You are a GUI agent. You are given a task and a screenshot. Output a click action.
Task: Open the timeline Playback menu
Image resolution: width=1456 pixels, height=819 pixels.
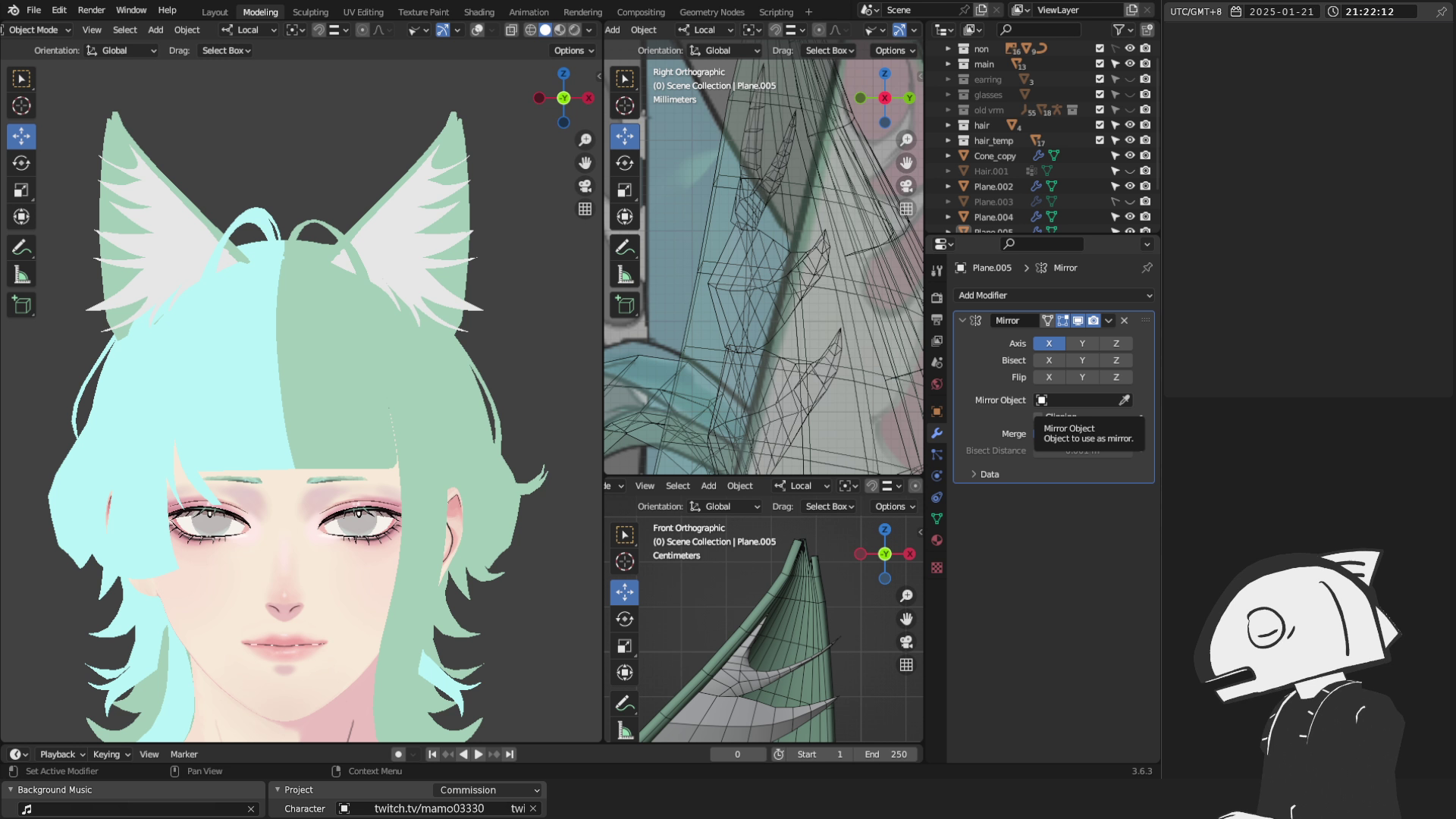click(62, 755)
